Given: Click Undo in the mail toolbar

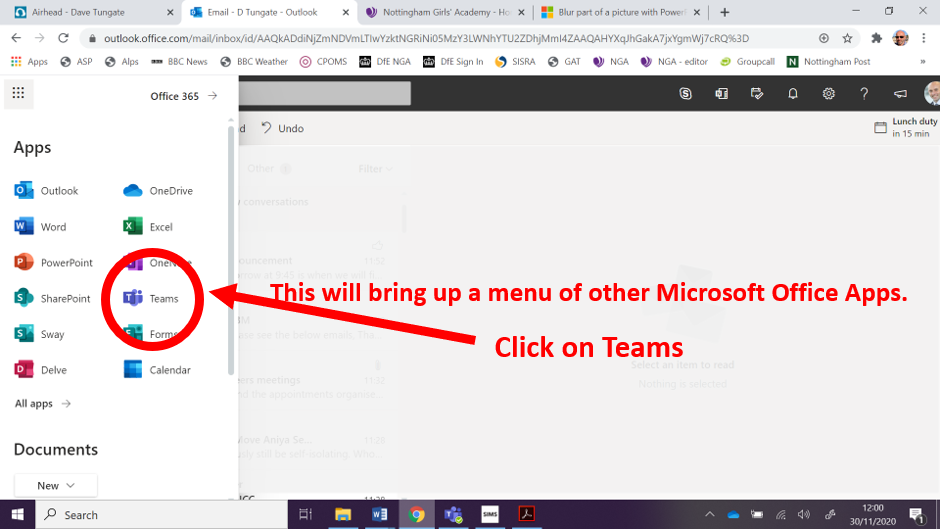Looking at the screenshot, I should coord(283,128).
